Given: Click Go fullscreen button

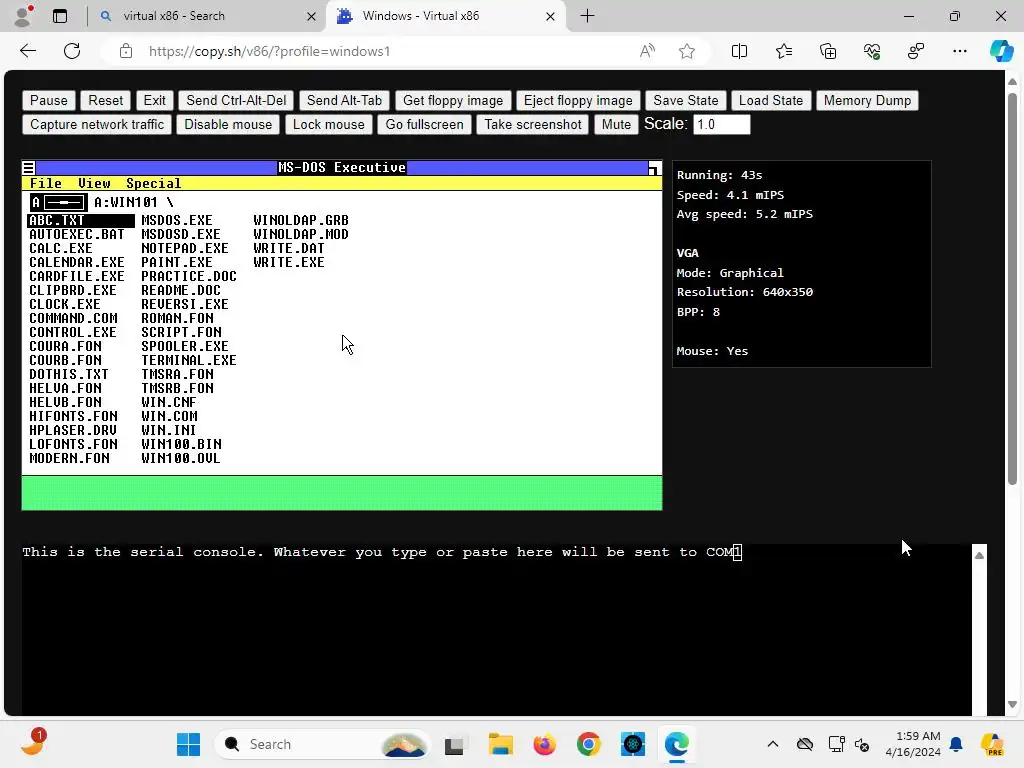Looking at the screenshot, I should [424, 125].
